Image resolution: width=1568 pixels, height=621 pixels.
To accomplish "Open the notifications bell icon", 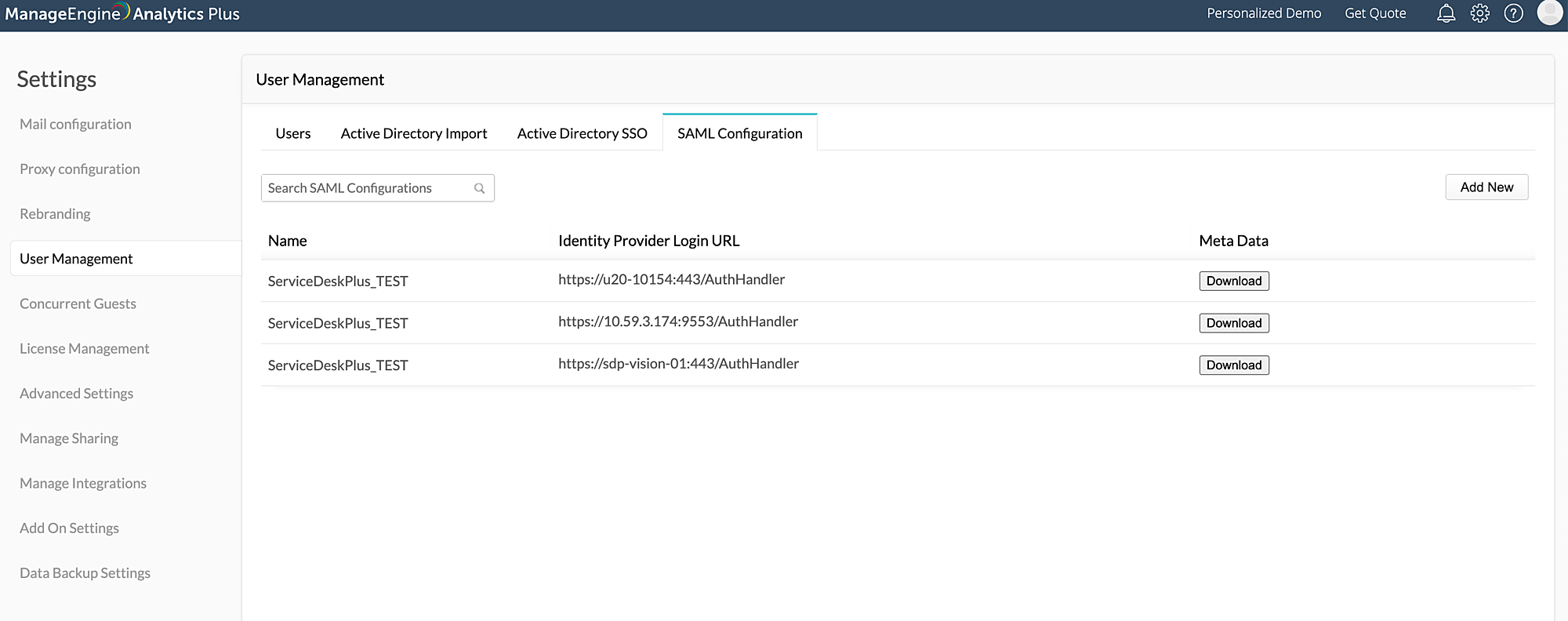I will tap(1446, 13).
